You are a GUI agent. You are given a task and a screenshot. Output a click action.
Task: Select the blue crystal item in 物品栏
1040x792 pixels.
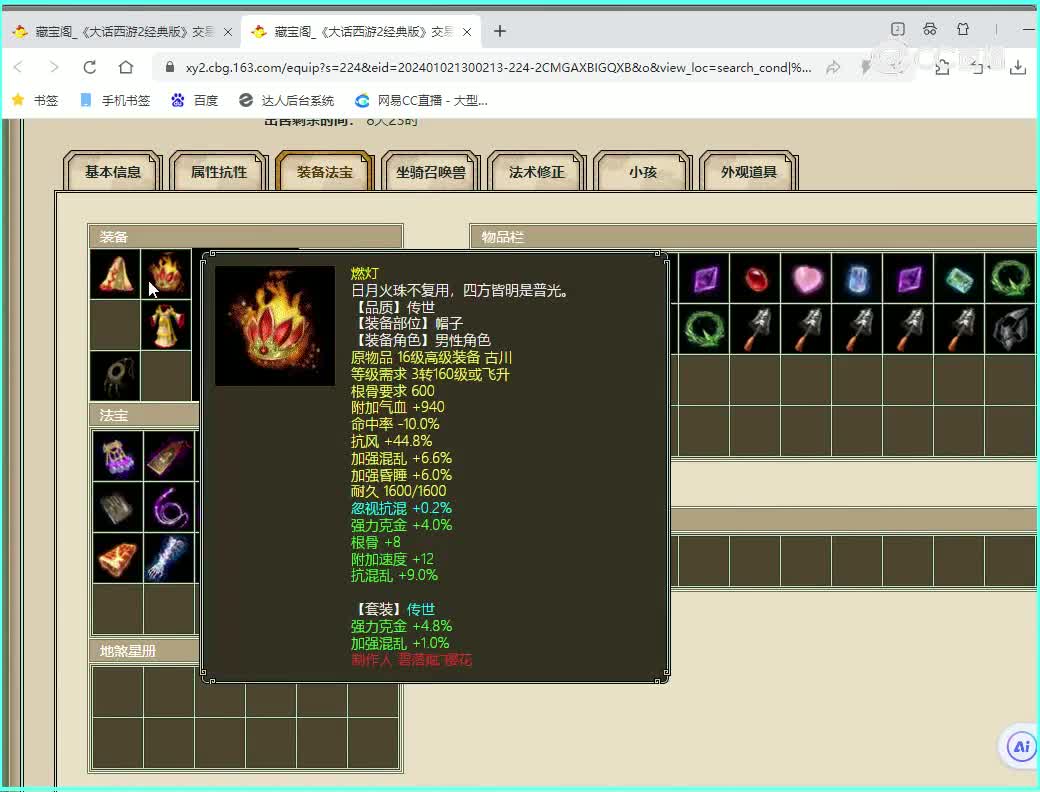[x=858, y=278]
